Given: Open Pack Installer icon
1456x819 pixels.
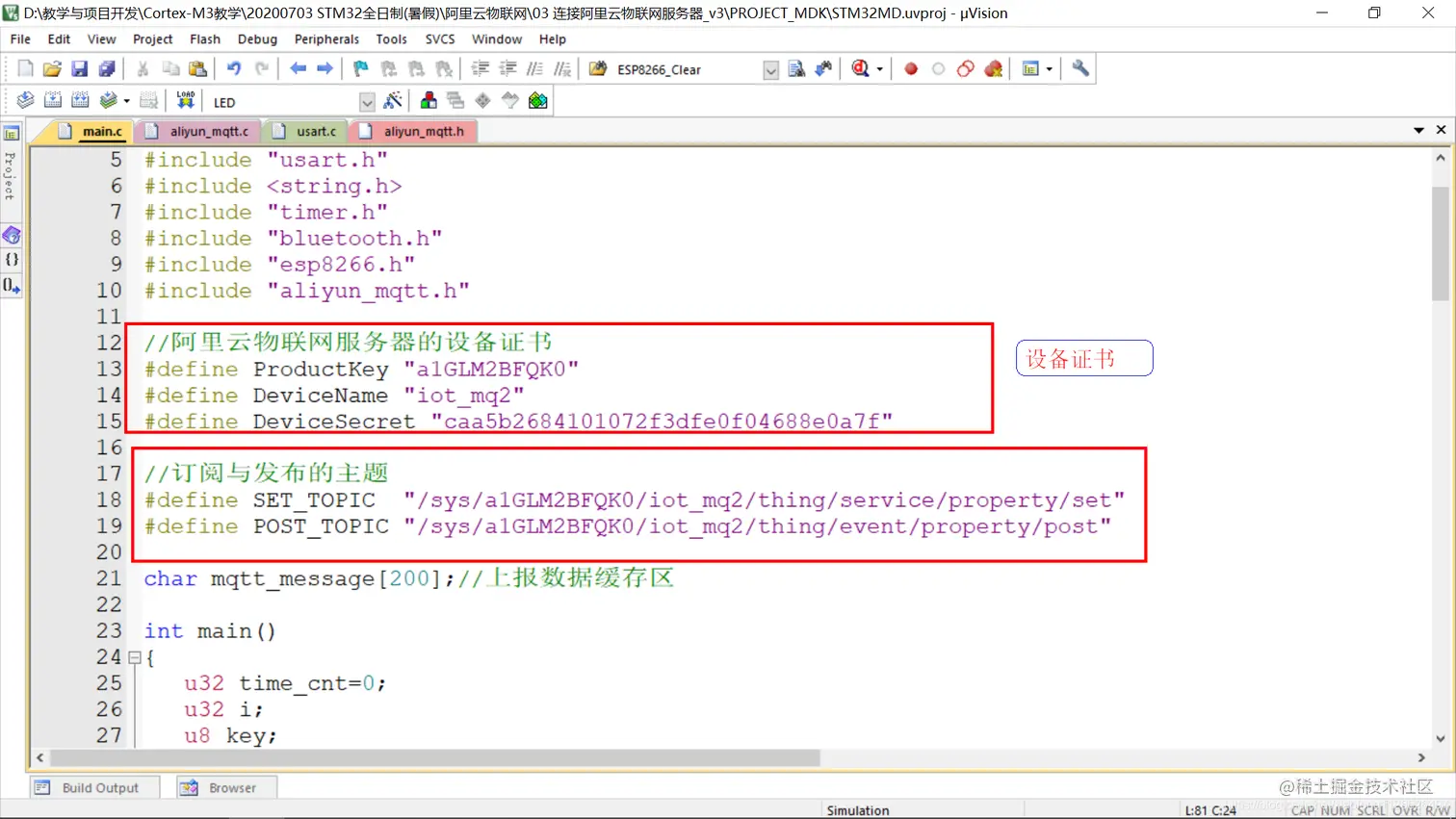Looking at the screenshot, I should [538, 100].
